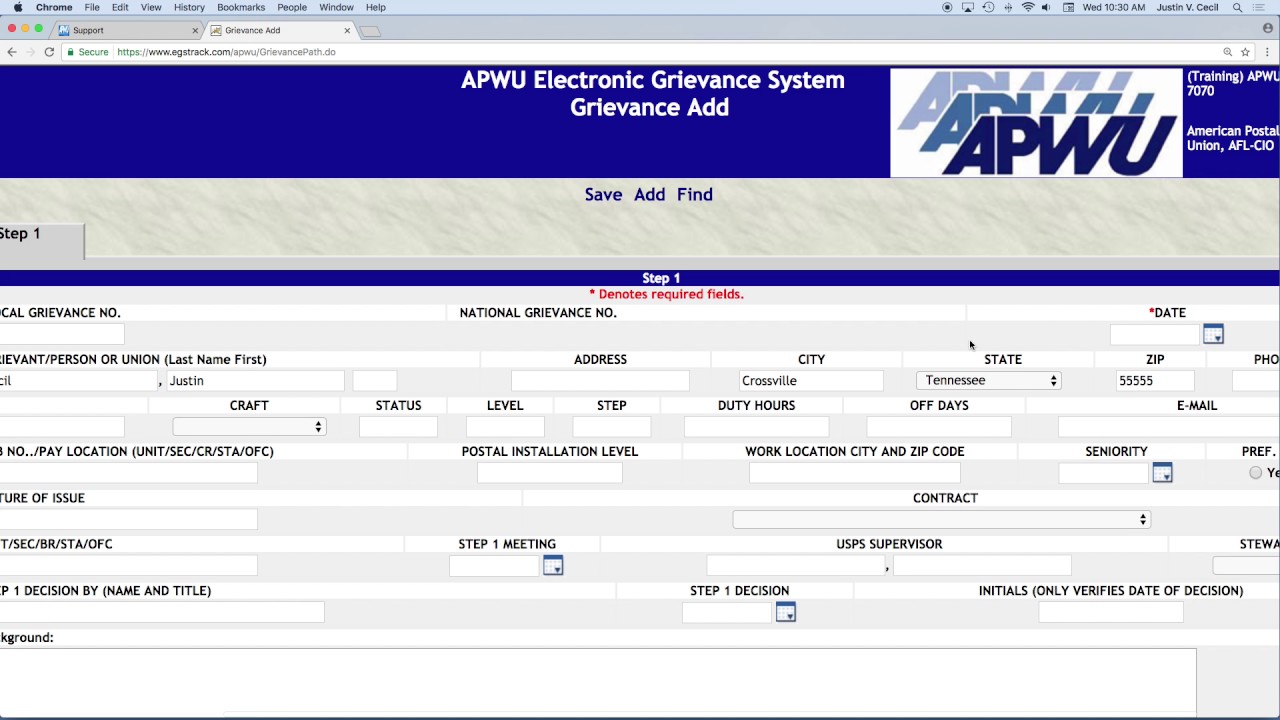This screenshot has height=720, width=1280.
Task: Open the History menu
Action: (x=189, y=7)
